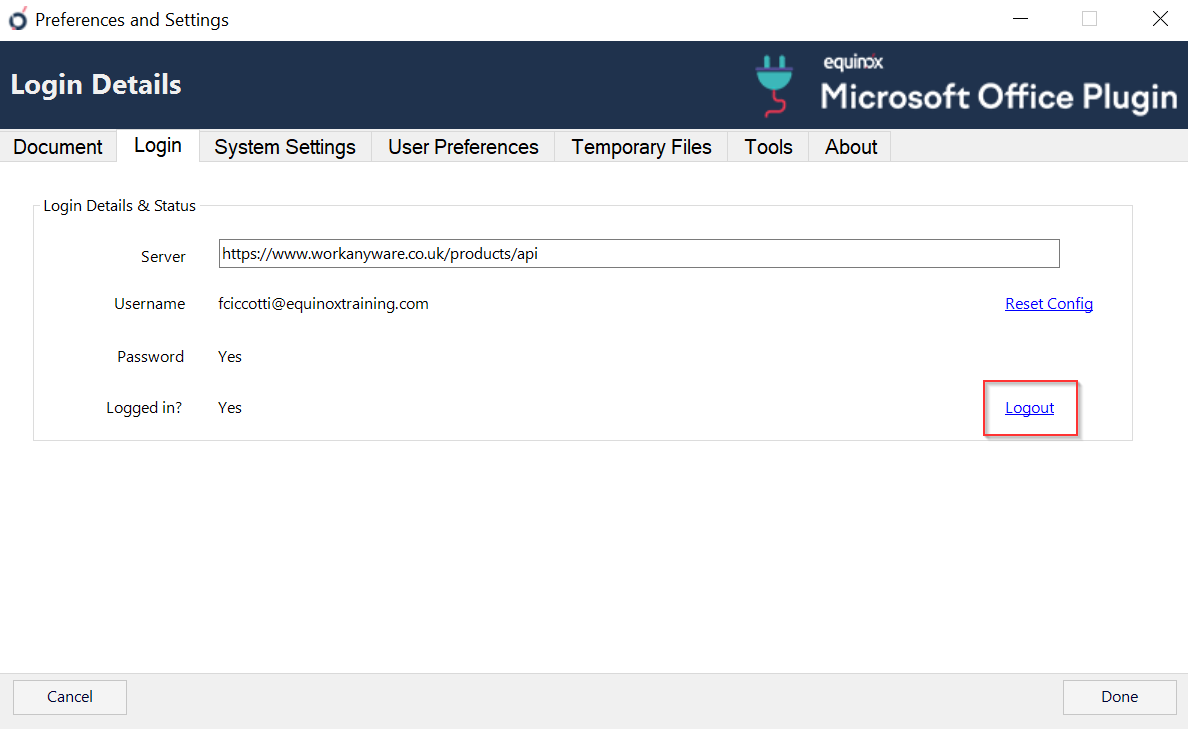Image resolution: width=1188 pixels, height=729 pixels.
Task: Click the plug icon in the header
Action: coord(774,85)
